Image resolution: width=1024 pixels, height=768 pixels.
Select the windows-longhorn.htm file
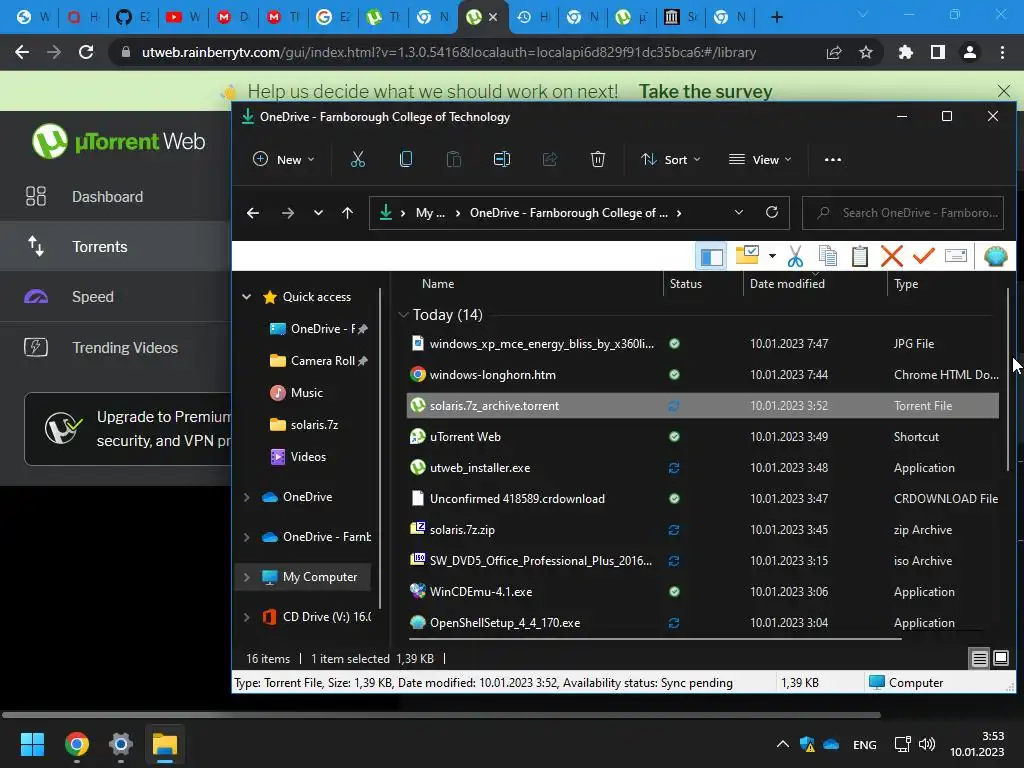click(x=703, y=375)
